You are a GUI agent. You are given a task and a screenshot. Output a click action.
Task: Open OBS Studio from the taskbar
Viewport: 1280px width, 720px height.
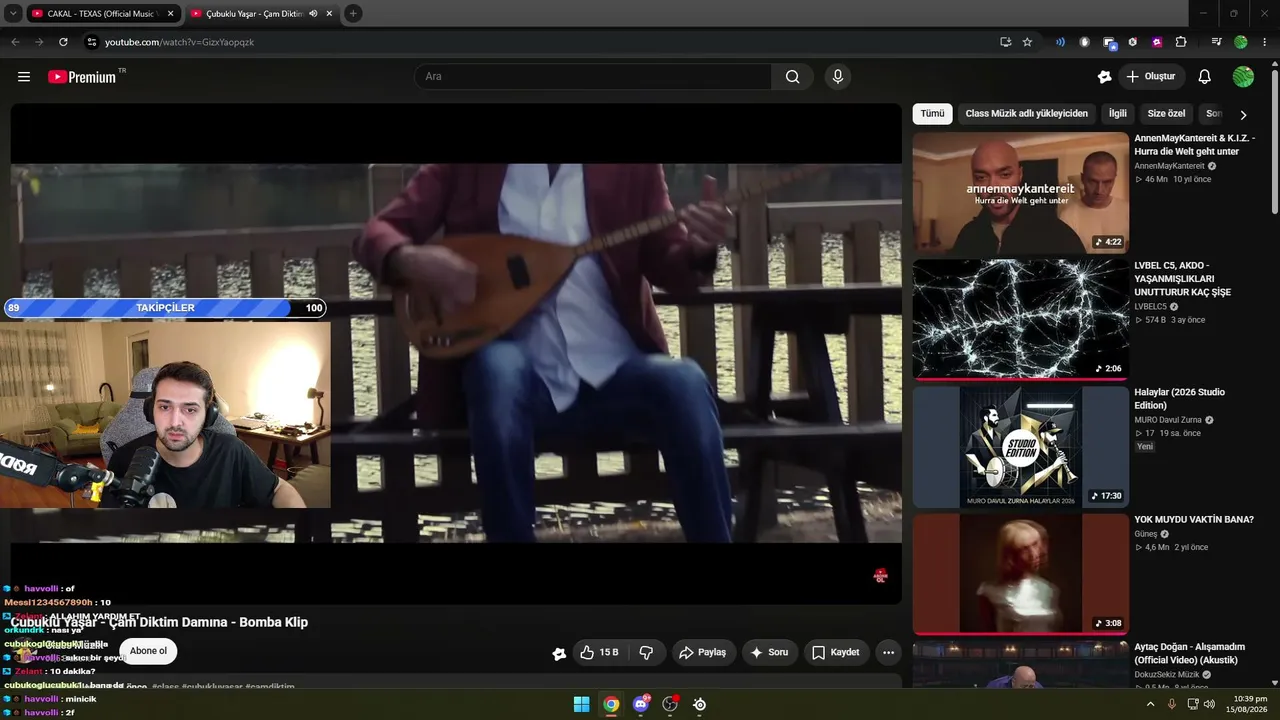[x=670, y=704]
